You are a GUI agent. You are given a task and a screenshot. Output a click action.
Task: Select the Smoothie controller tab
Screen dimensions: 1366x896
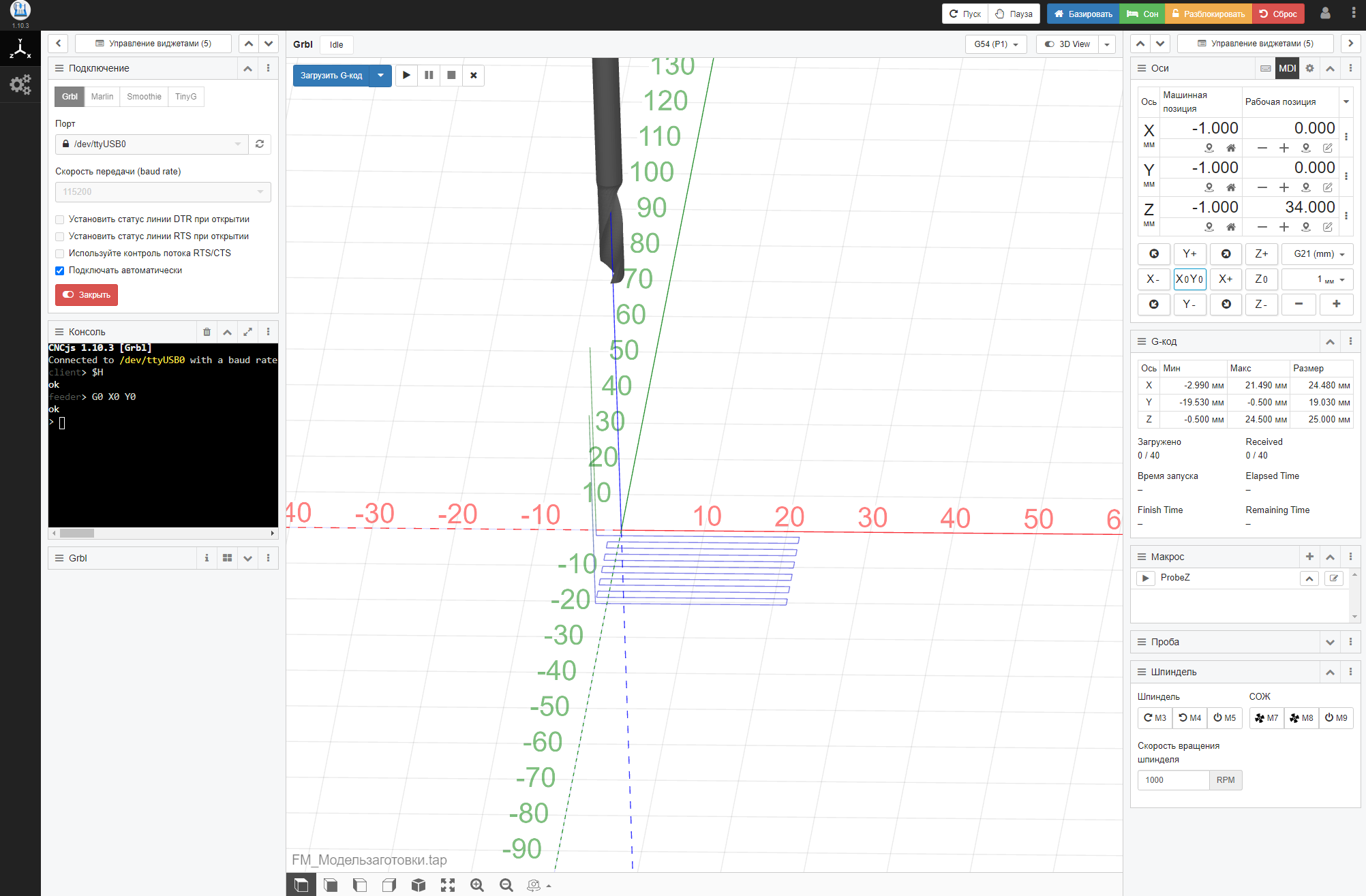[144, 97]
